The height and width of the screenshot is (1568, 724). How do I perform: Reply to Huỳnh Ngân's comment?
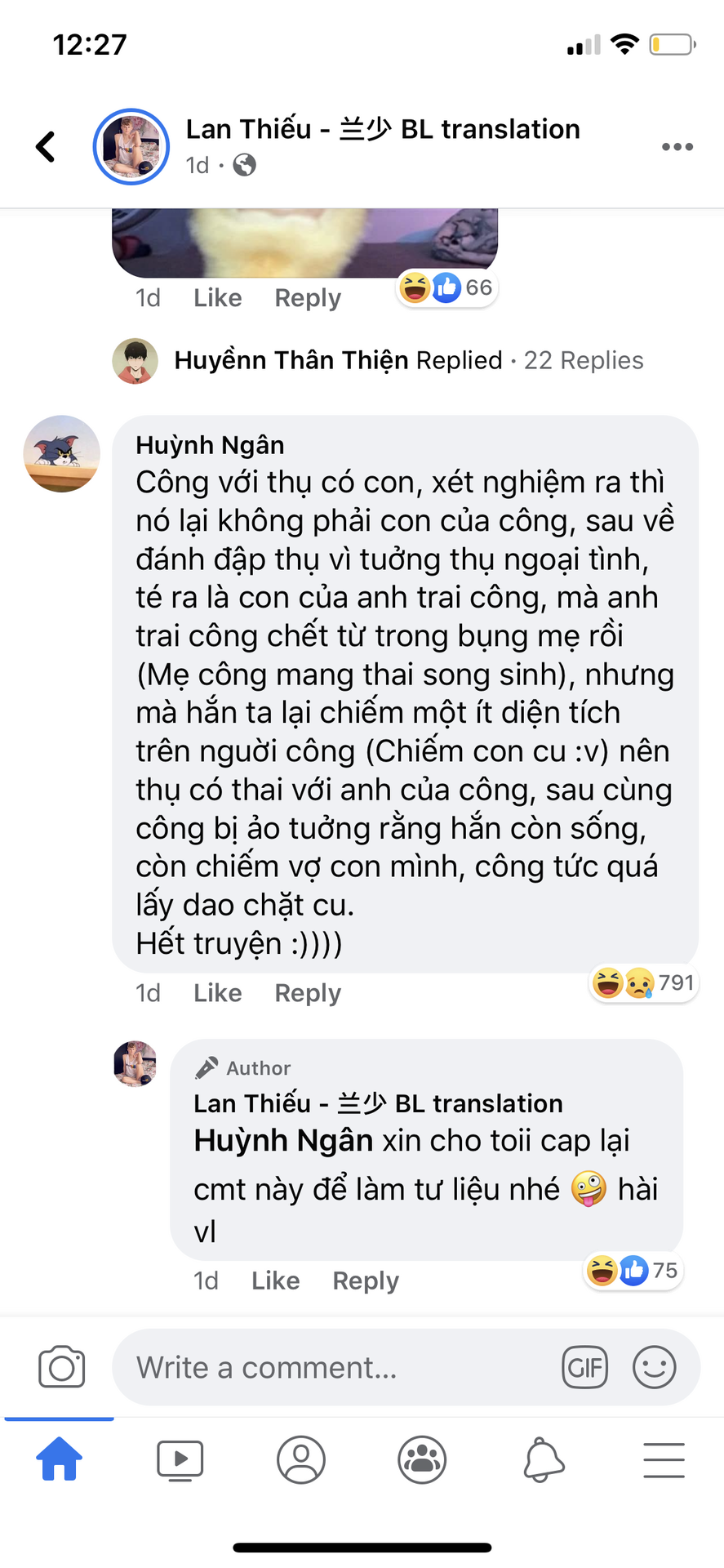tap(308, 993)
